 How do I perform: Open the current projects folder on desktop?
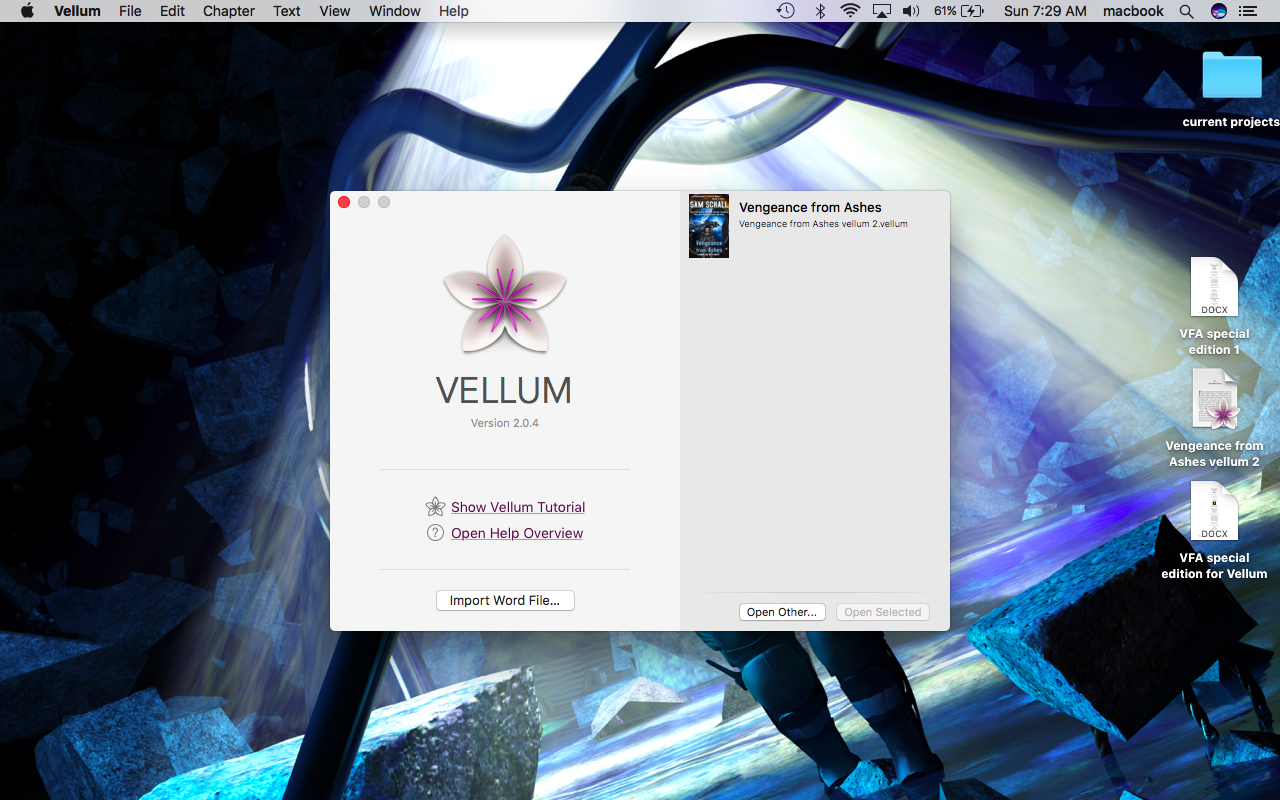point(1231,75)
